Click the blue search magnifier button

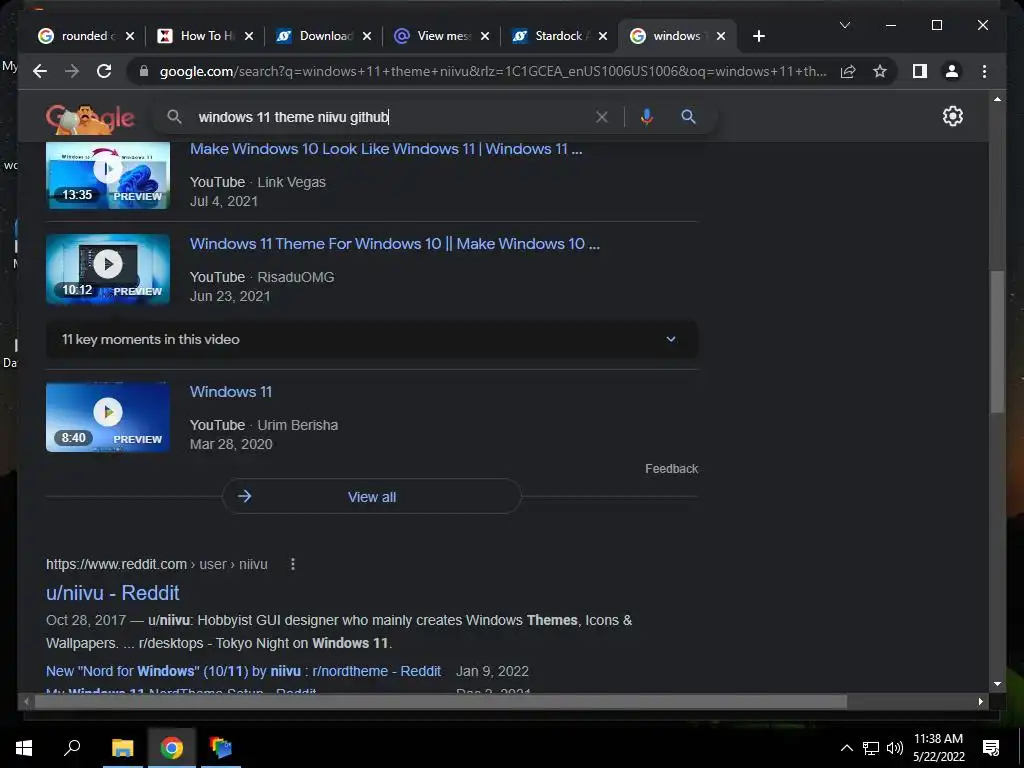pos(688,117)
